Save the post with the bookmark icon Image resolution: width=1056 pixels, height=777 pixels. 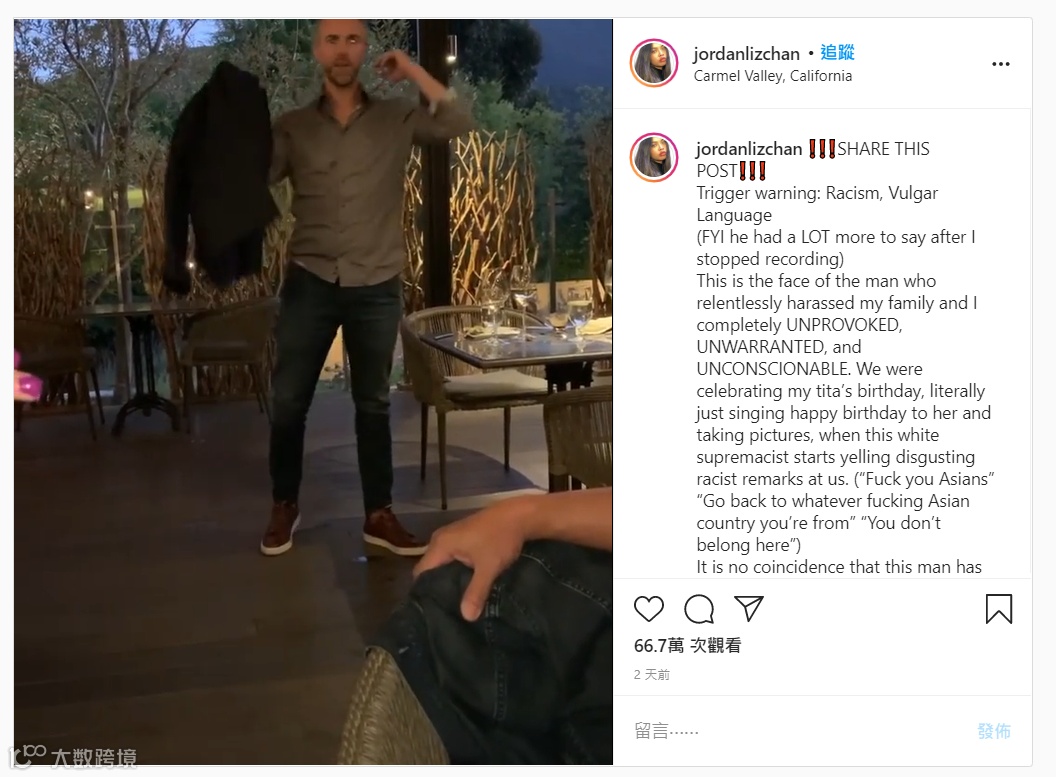click(999, 609)
